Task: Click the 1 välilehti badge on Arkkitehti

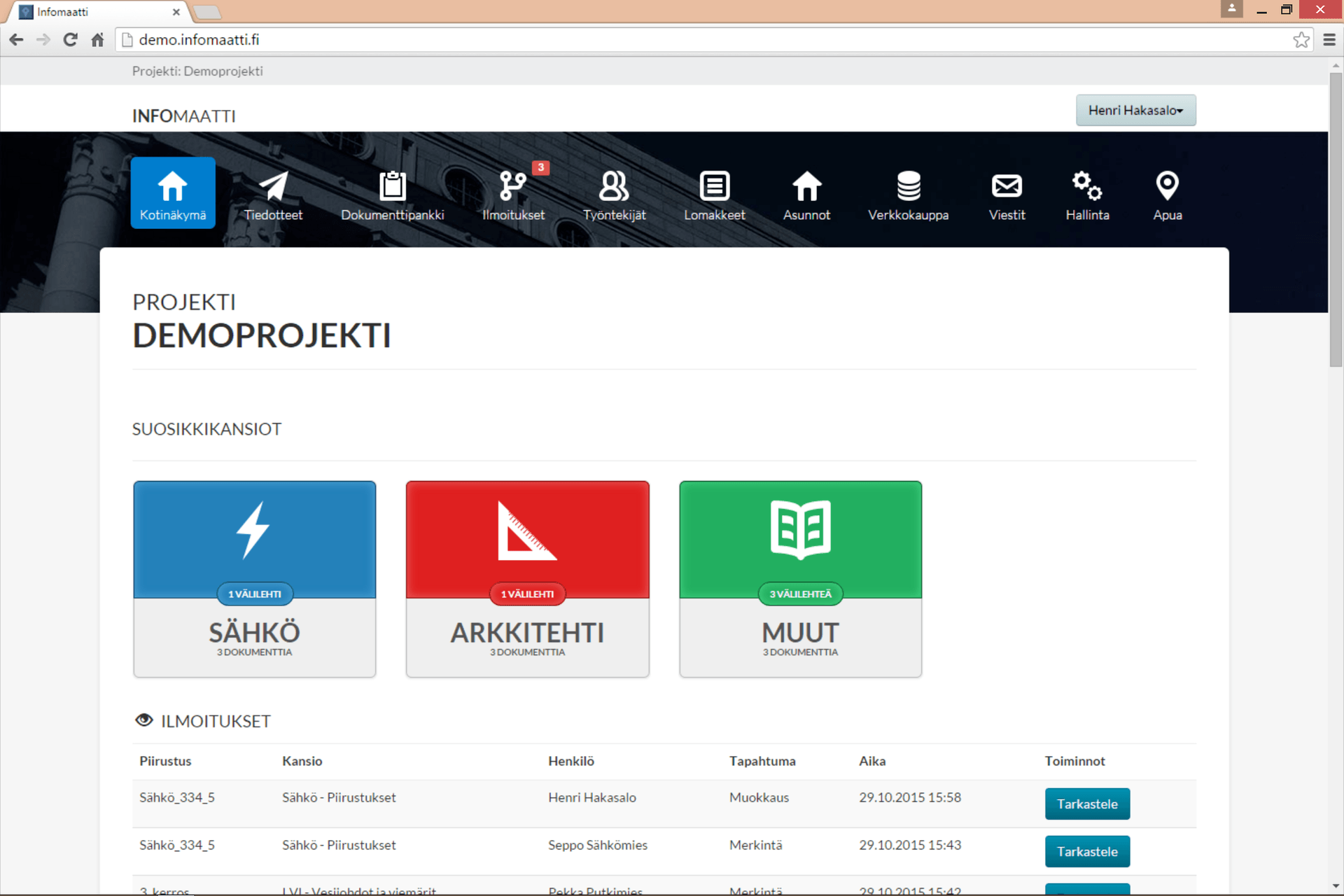Action: [527, 594]
